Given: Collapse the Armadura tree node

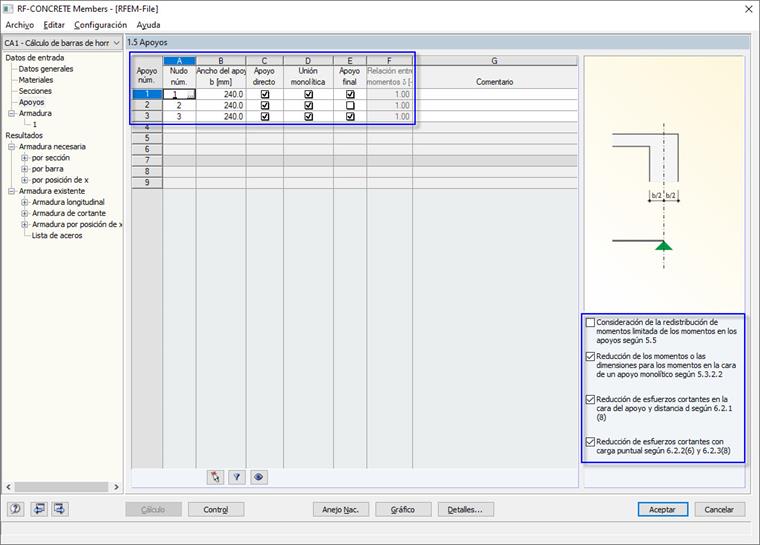Looking at the screenshot, I should [11, 113].
